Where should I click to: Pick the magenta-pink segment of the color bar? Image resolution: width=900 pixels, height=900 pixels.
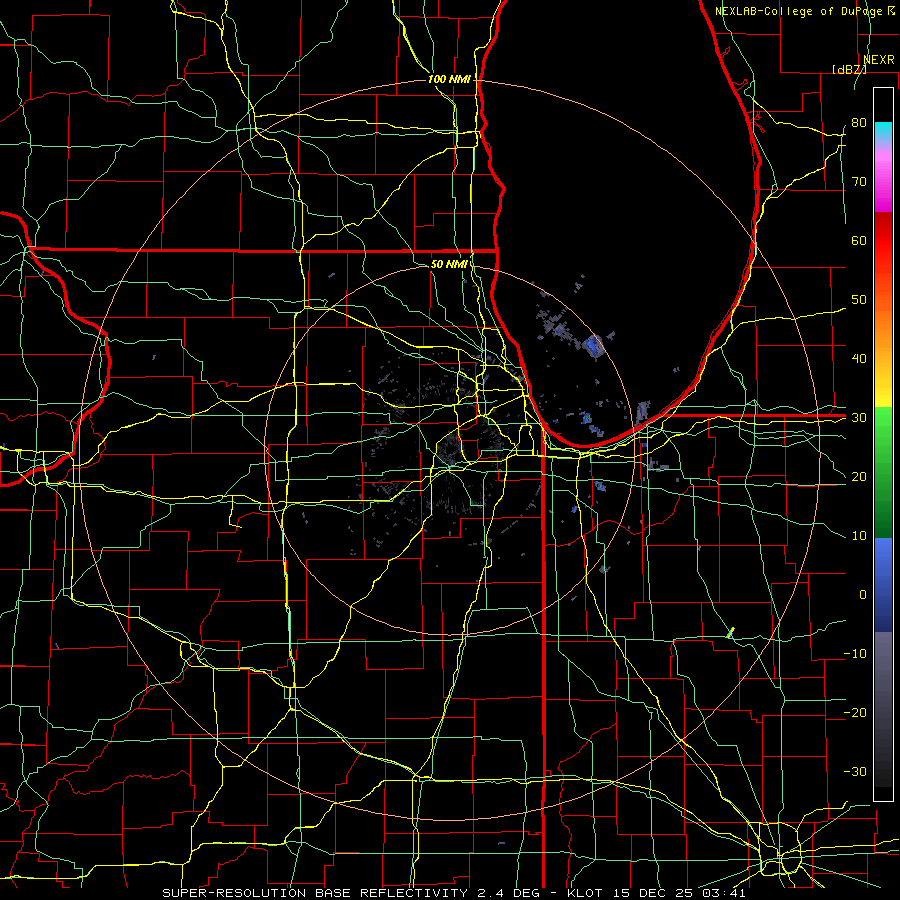883,178
